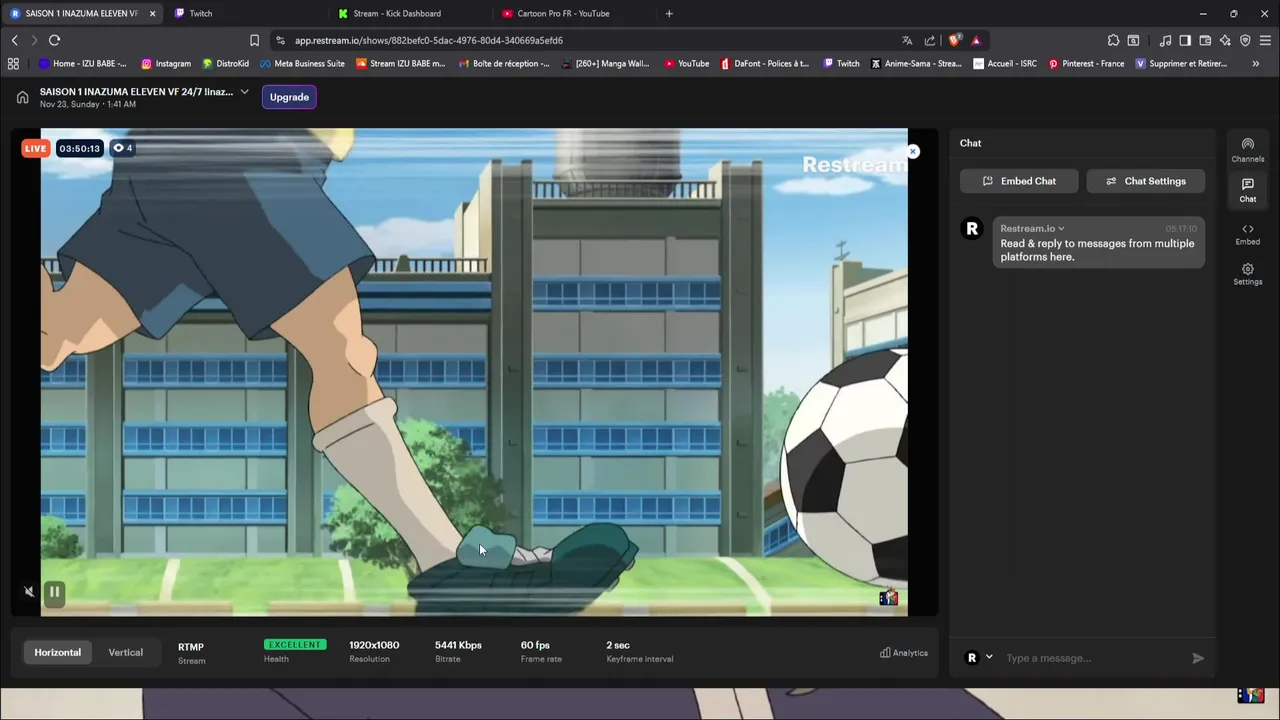Open Brave Shields icon
This screenshot has height=720, width=1280.
(954, 40)
